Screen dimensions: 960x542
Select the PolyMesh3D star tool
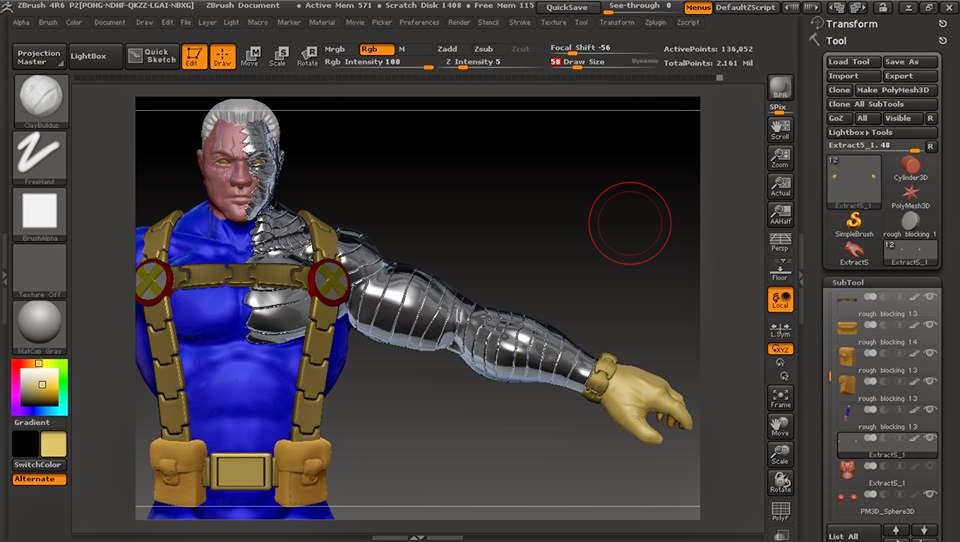point(910,197)
